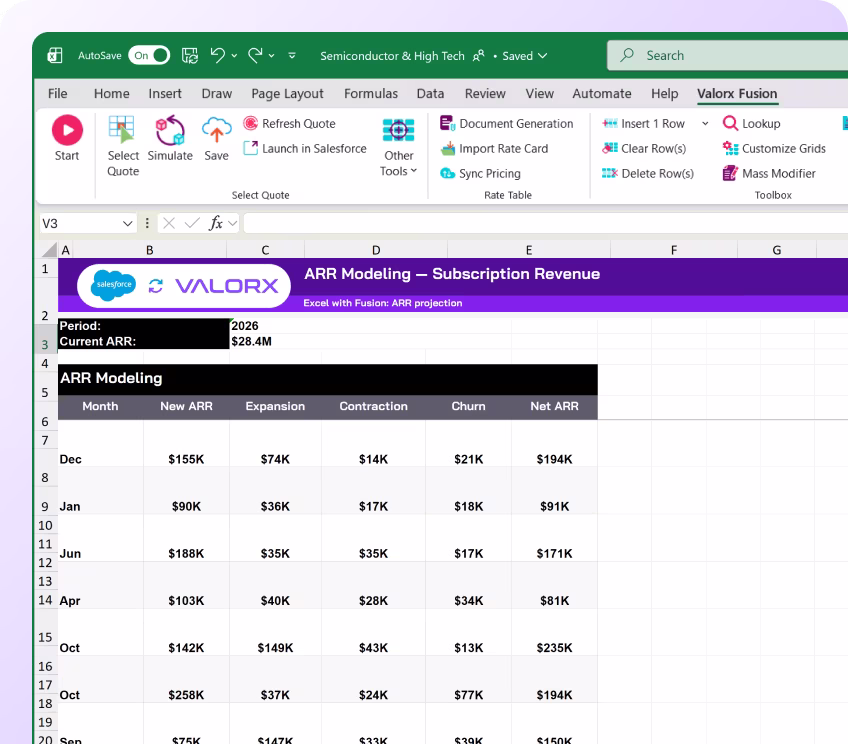Click the Current ARR value $28.4M
Image resolution: width=848 pixels, height=744 pixels.
tap(251, 341)
